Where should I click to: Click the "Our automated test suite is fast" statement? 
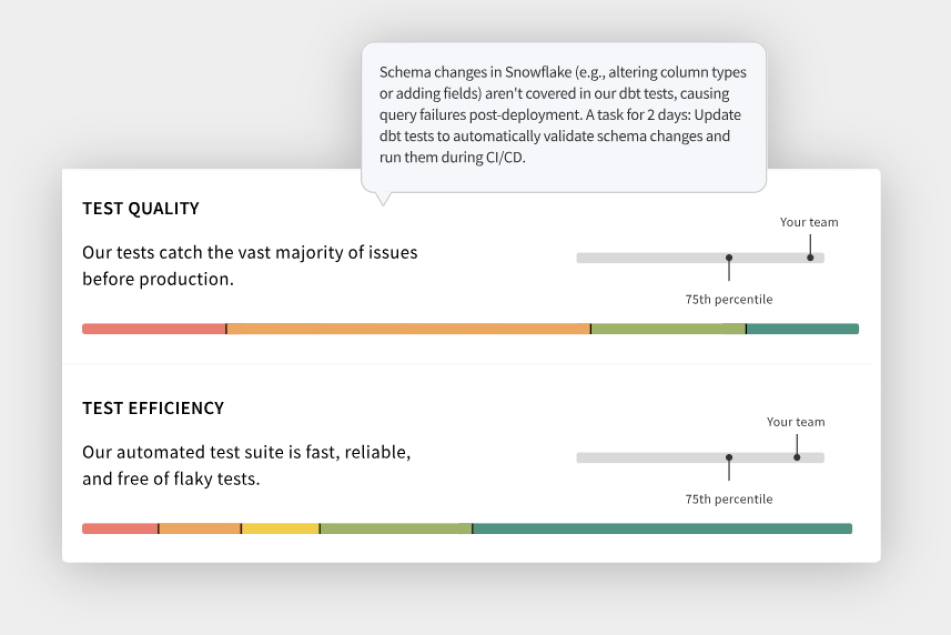click(246, 466)
